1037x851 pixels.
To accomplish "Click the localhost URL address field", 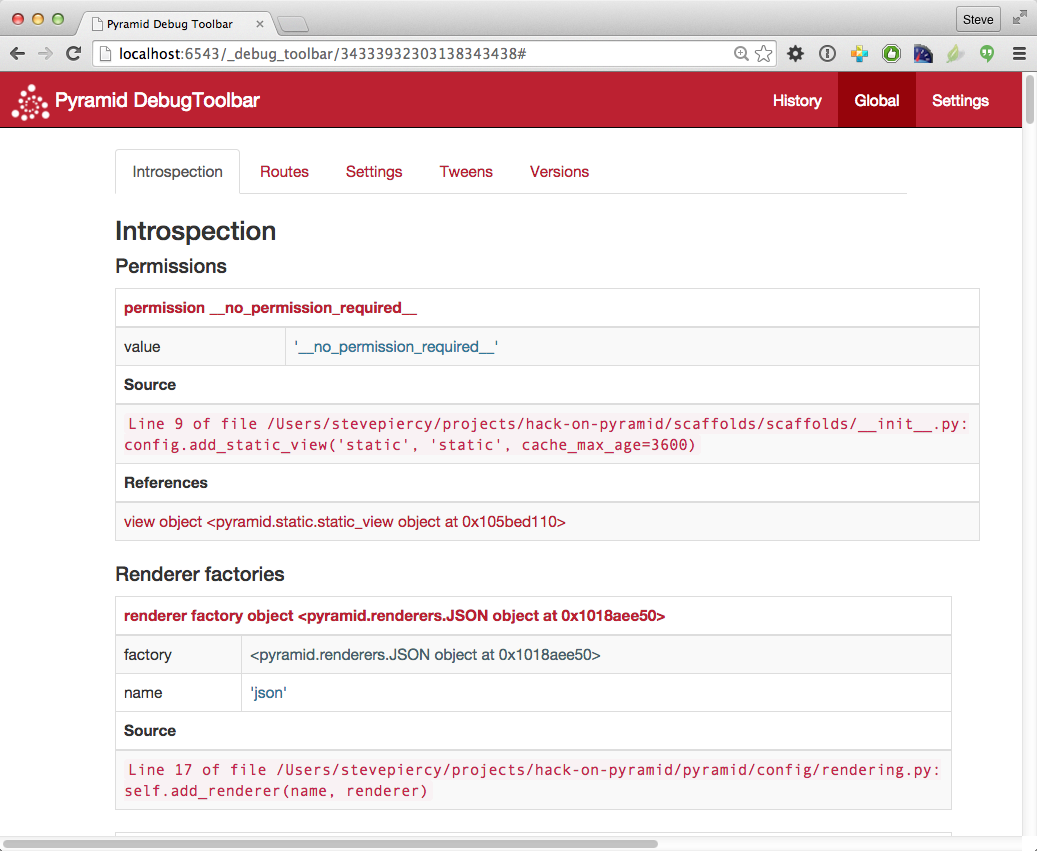I will click(x=400, y=54).
